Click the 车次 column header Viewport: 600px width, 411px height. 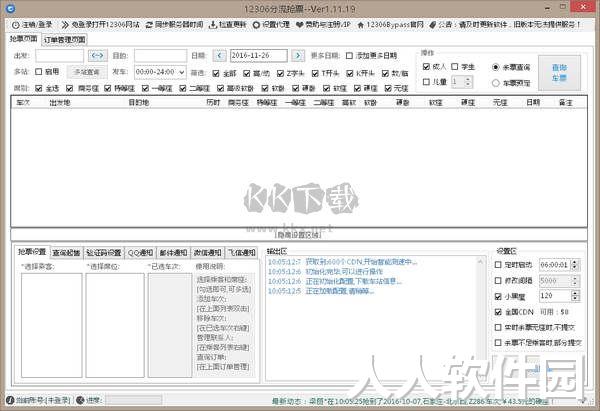coord(23,103)
